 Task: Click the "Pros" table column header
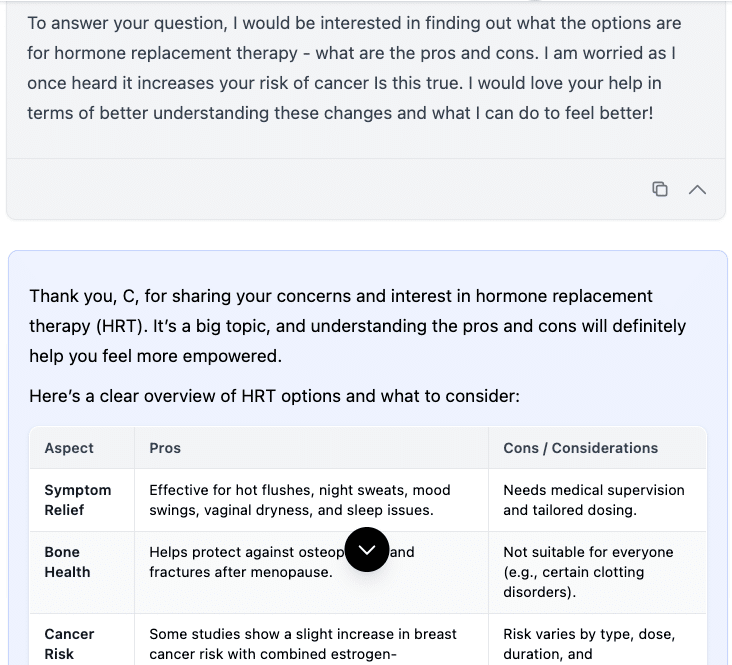165,448
